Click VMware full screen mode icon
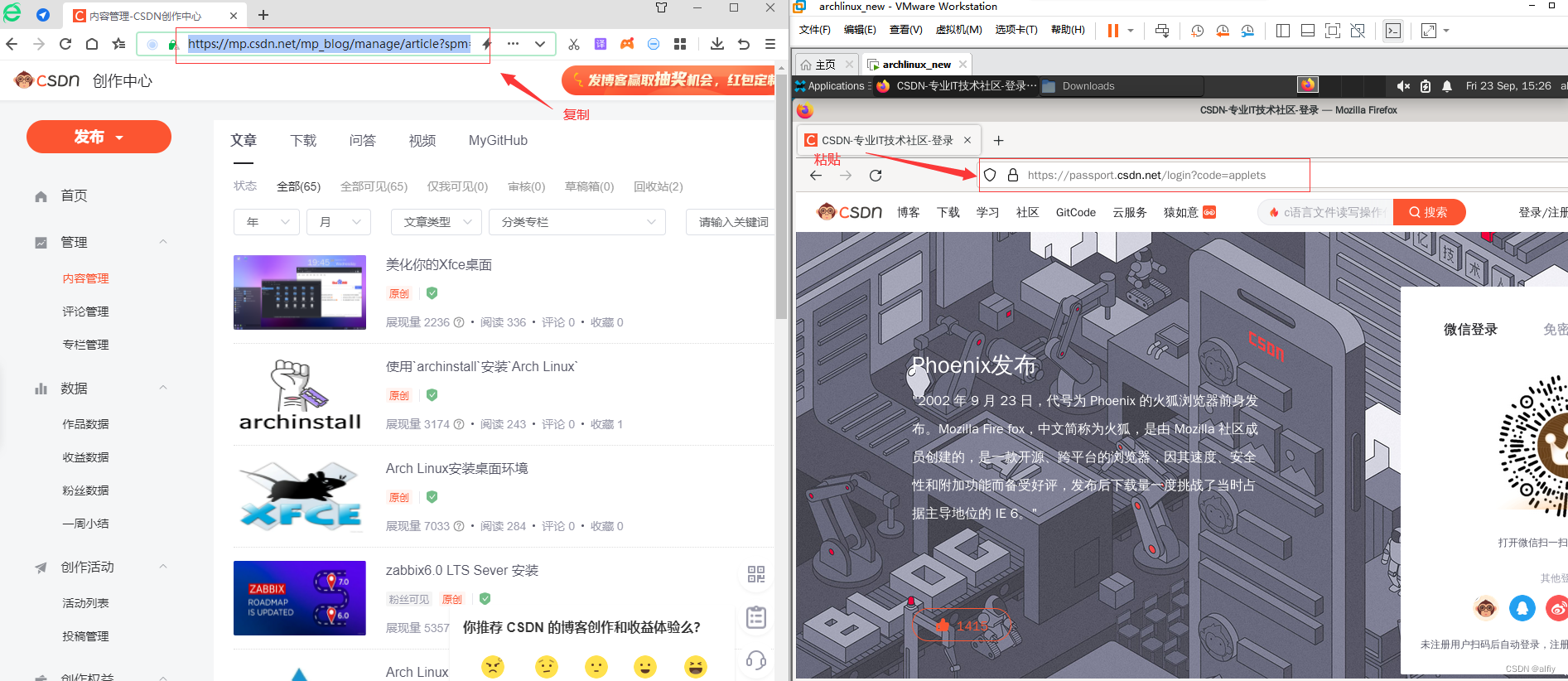This screenshot has width=1568, height=681. (x=1333, y=31)
